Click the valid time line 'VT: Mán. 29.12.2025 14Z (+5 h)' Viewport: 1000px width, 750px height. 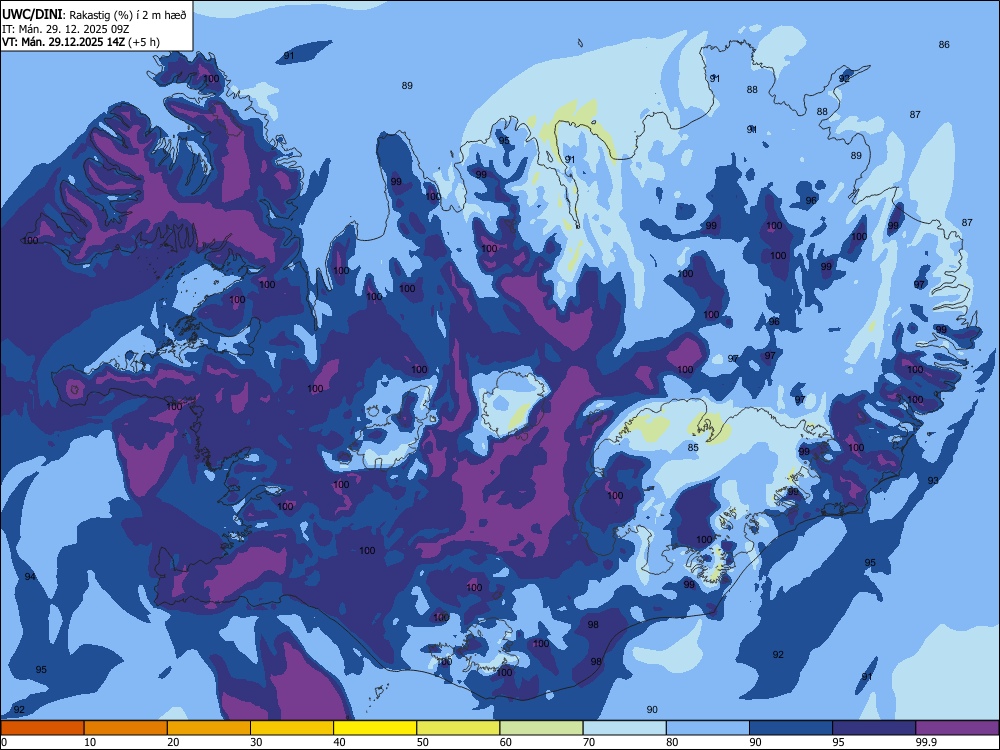click(81, 42)
